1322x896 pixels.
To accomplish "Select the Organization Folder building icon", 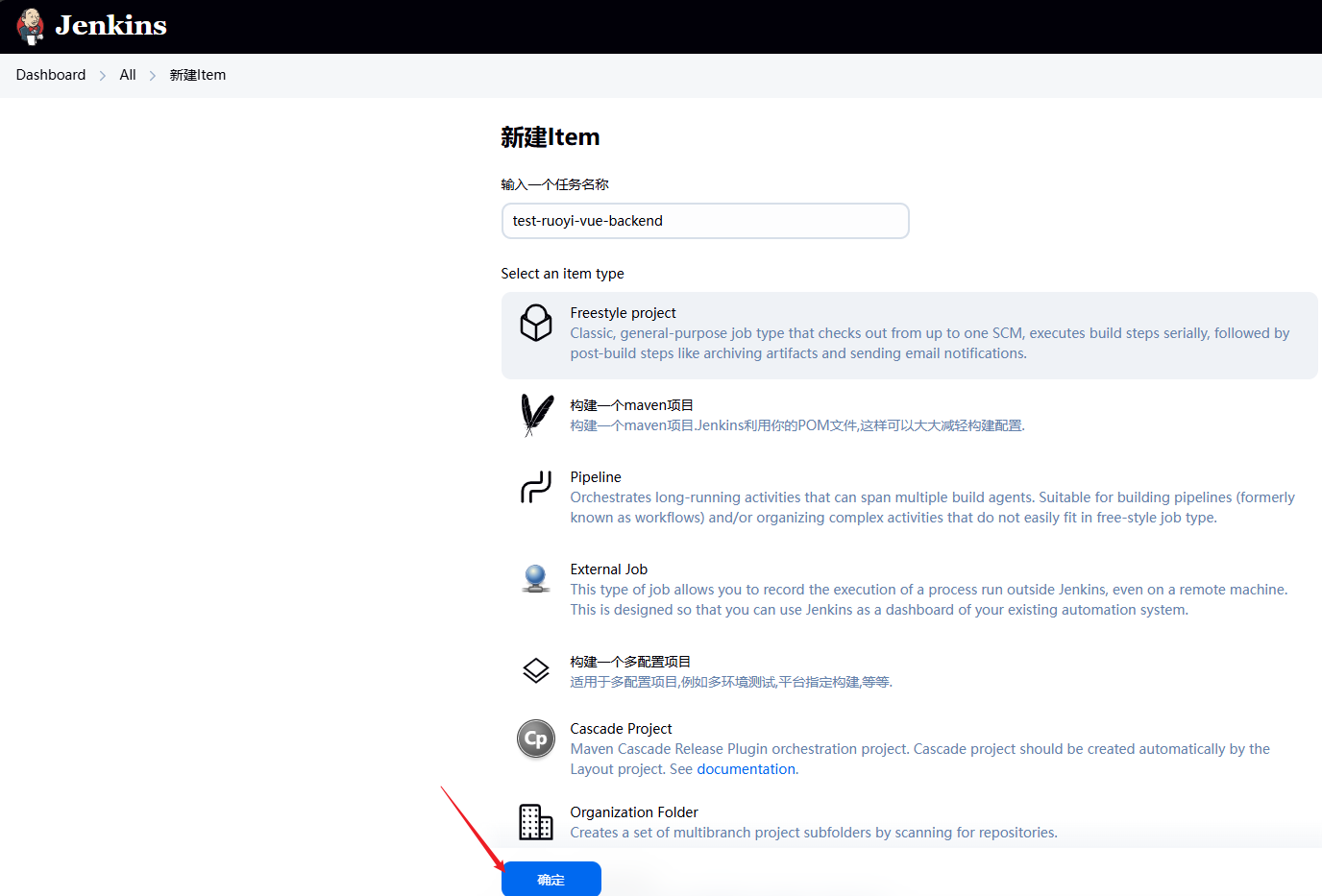I will tap(536, 822).
